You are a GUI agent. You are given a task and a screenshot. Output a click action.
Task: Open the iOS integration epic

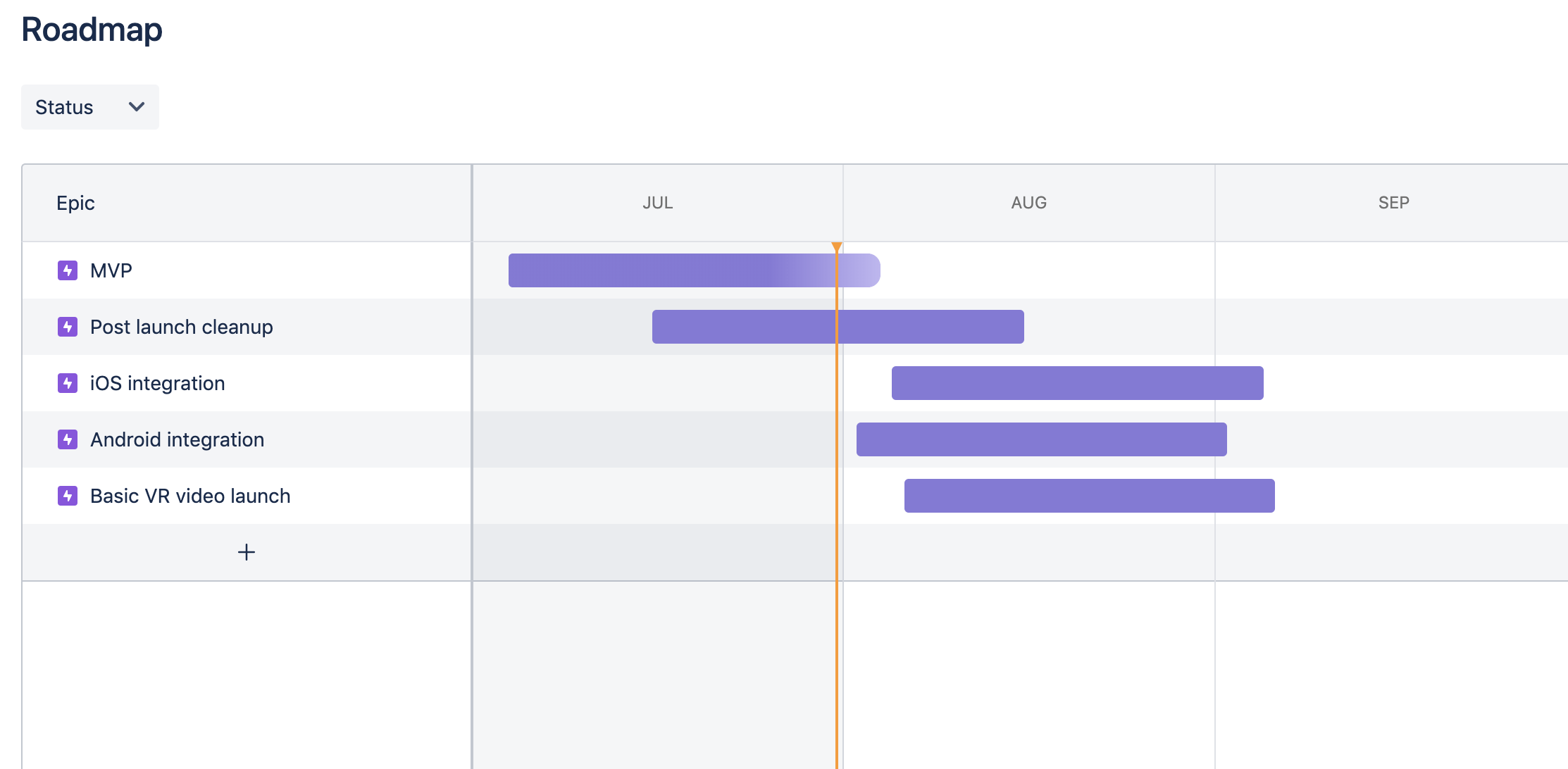click(158, 384)
